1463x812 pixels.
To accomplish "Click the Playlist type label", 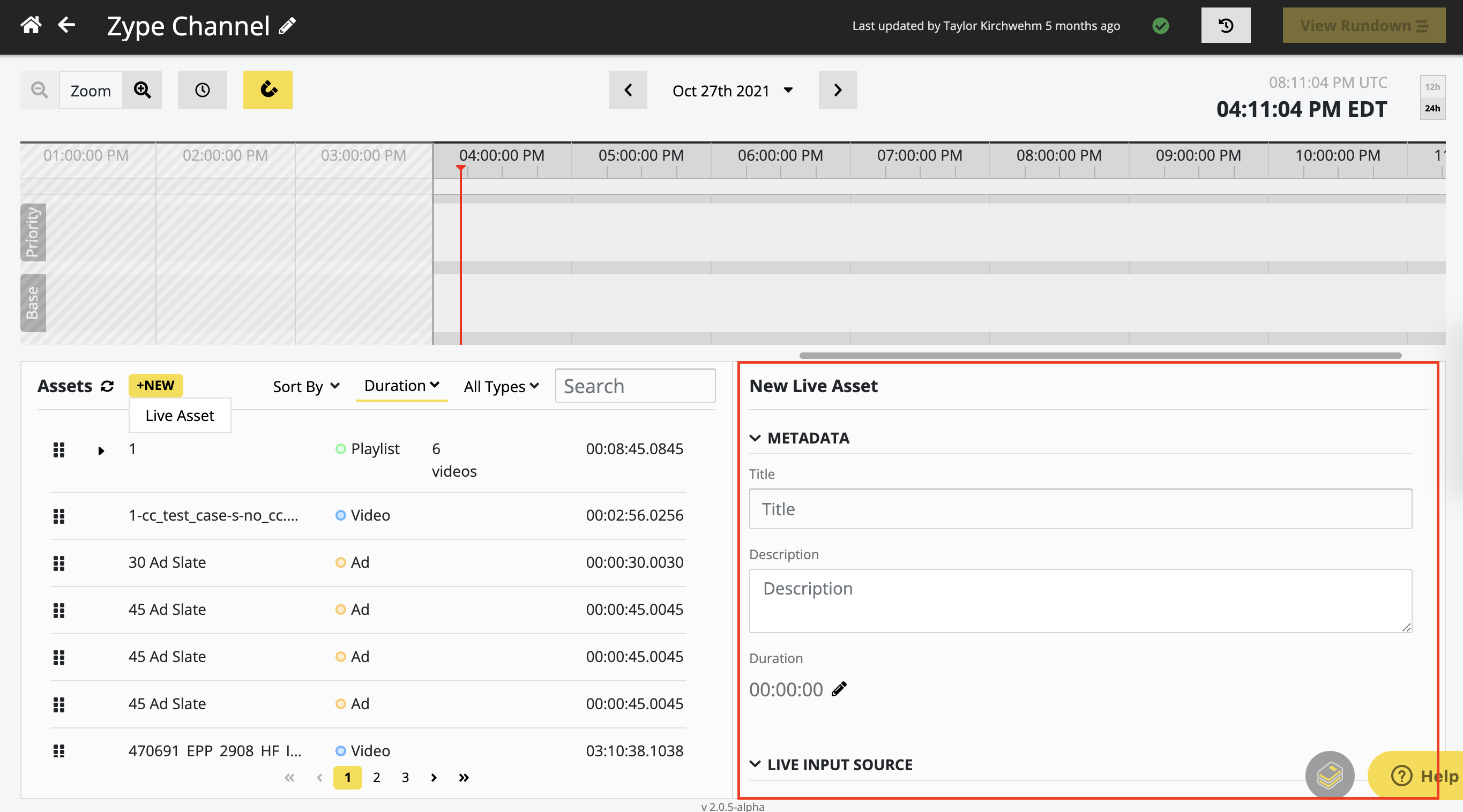I will pyautogui.click(x=375, y=449).
